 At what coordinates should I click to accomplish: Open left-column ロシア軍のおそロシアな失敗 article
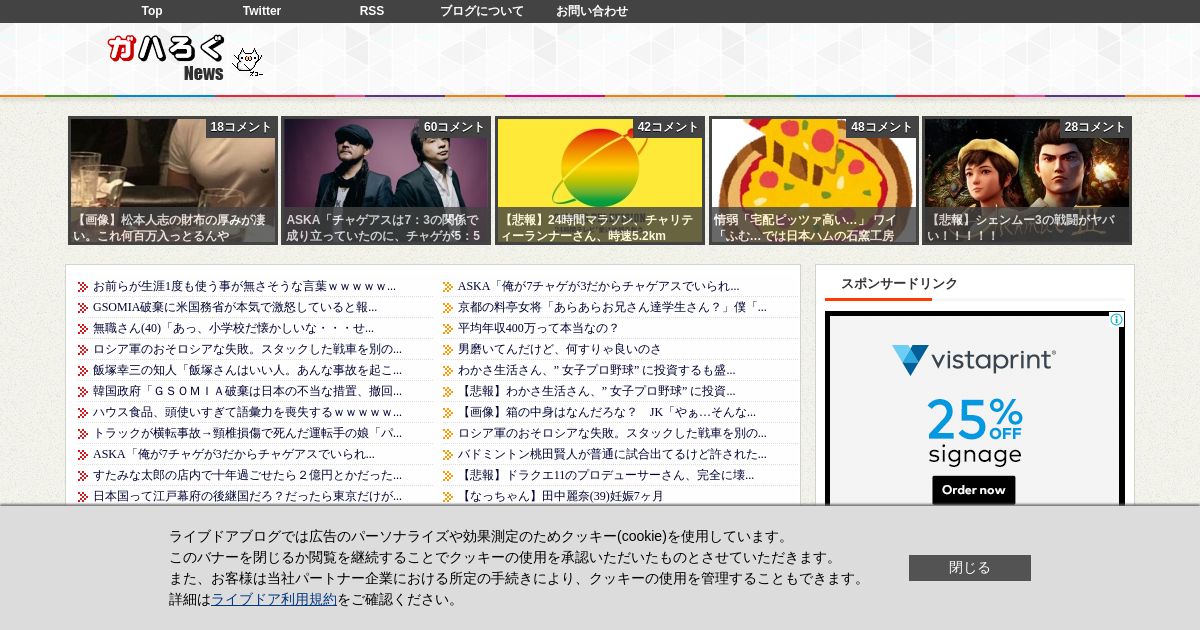(247, 349)
